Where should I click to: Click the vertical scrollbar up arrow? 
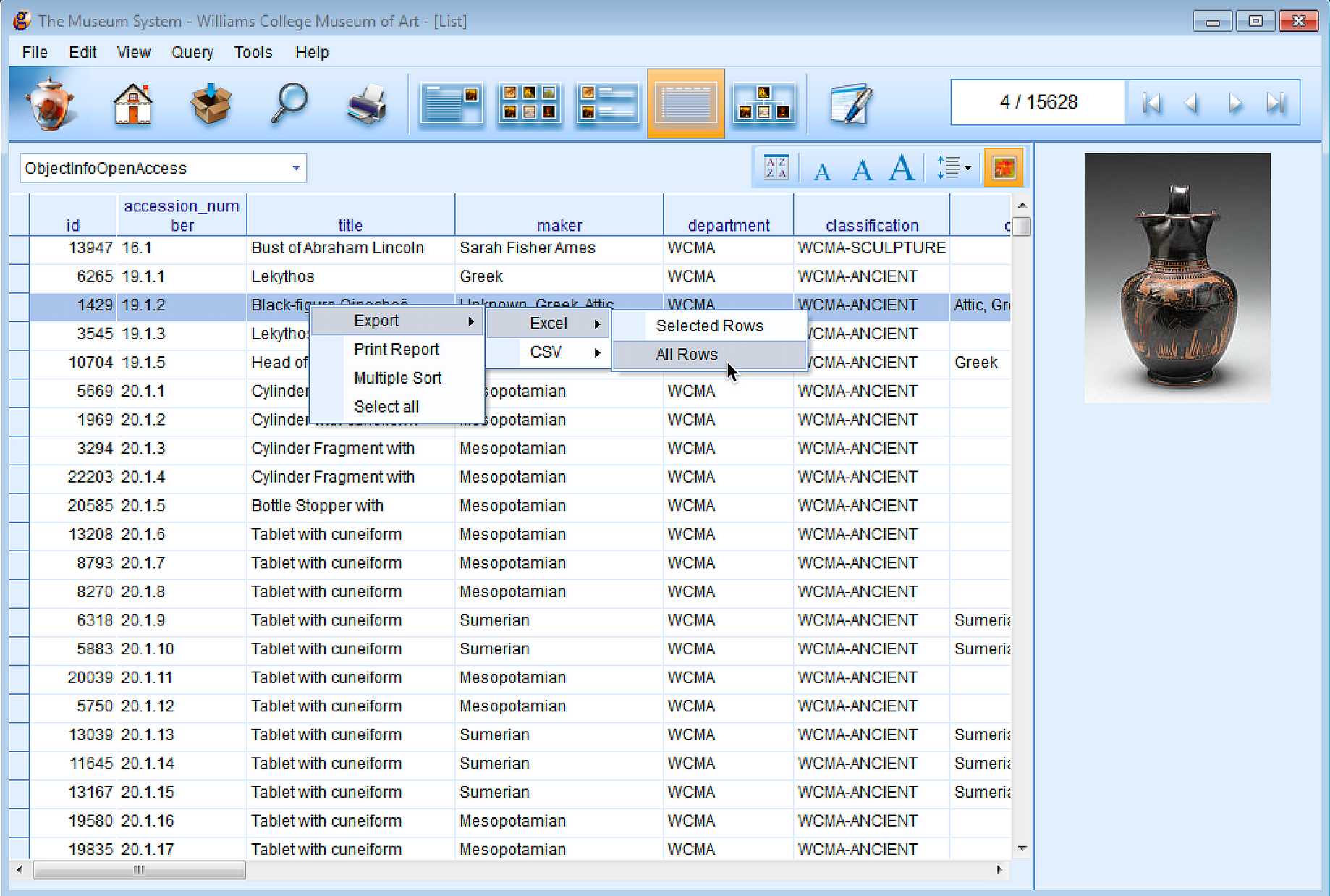click(x=1022, y=206)
